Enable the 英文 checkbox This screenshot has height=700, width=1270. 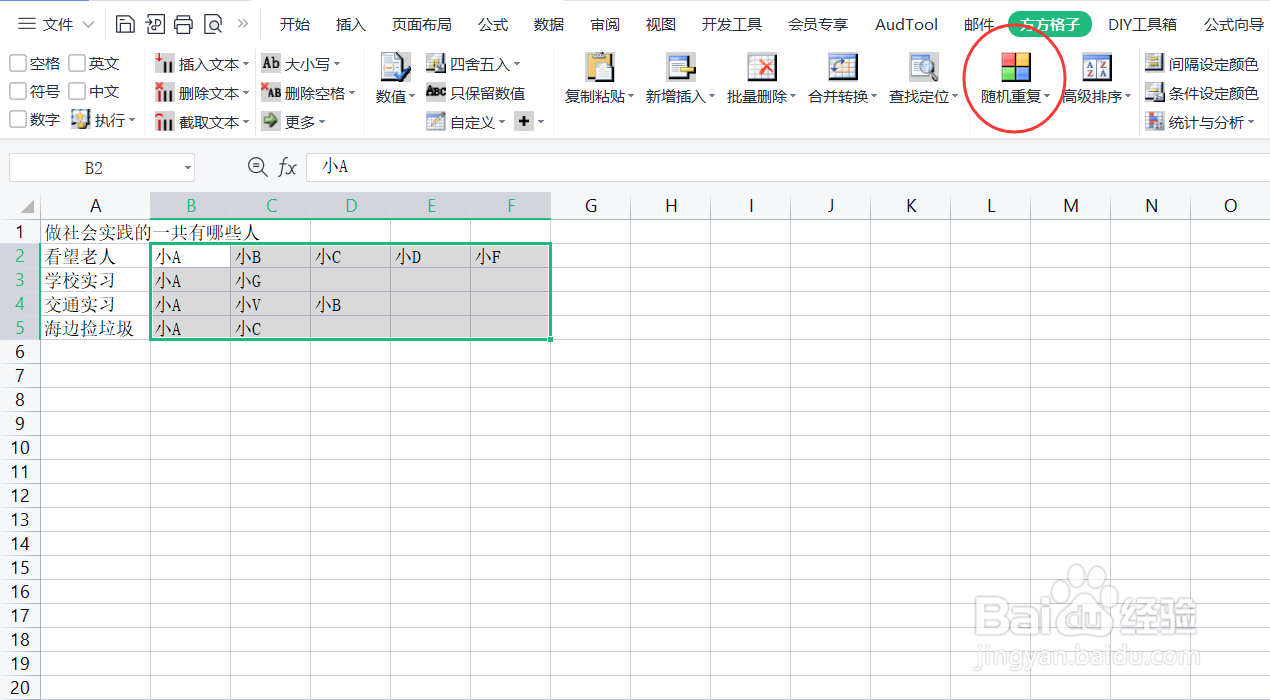click(x=77, y=64)
